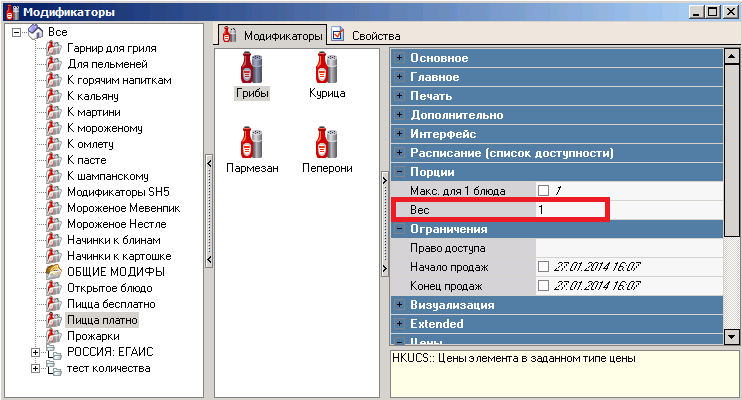The image size is (742, 400).
Task: Enable the Начало продаж checkbox
Action: (543, 266)
